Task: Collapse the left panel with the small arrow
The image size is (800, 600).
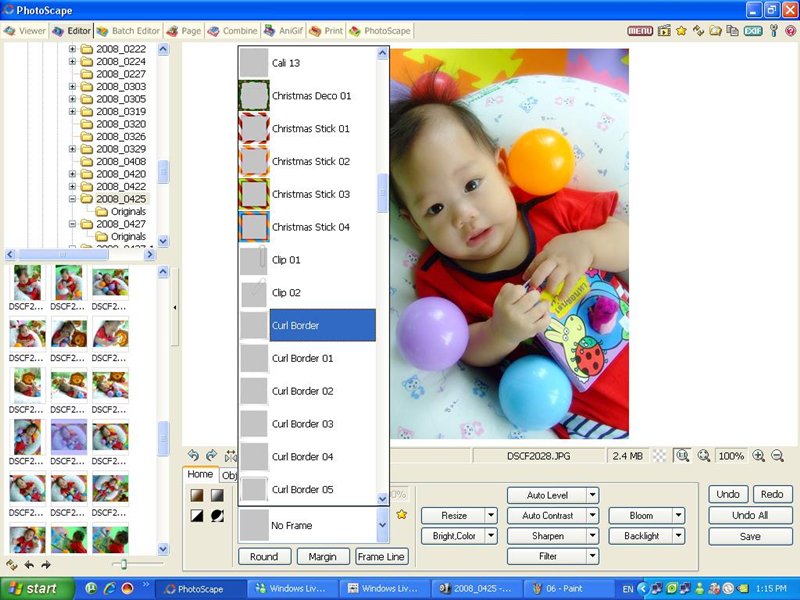Action: (175, 308)
